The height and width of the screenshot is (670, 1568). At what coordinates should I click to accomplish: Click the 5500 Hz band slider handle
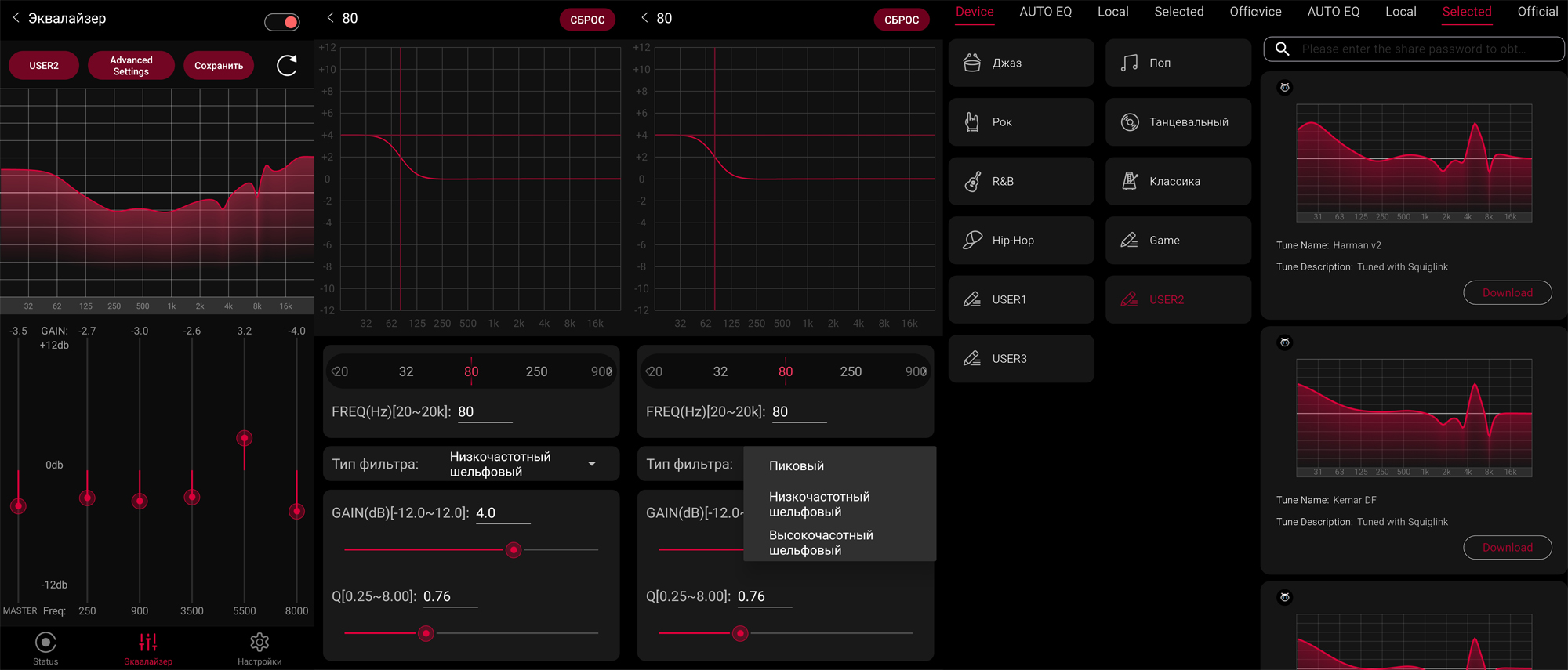click(x=245, y=438)
